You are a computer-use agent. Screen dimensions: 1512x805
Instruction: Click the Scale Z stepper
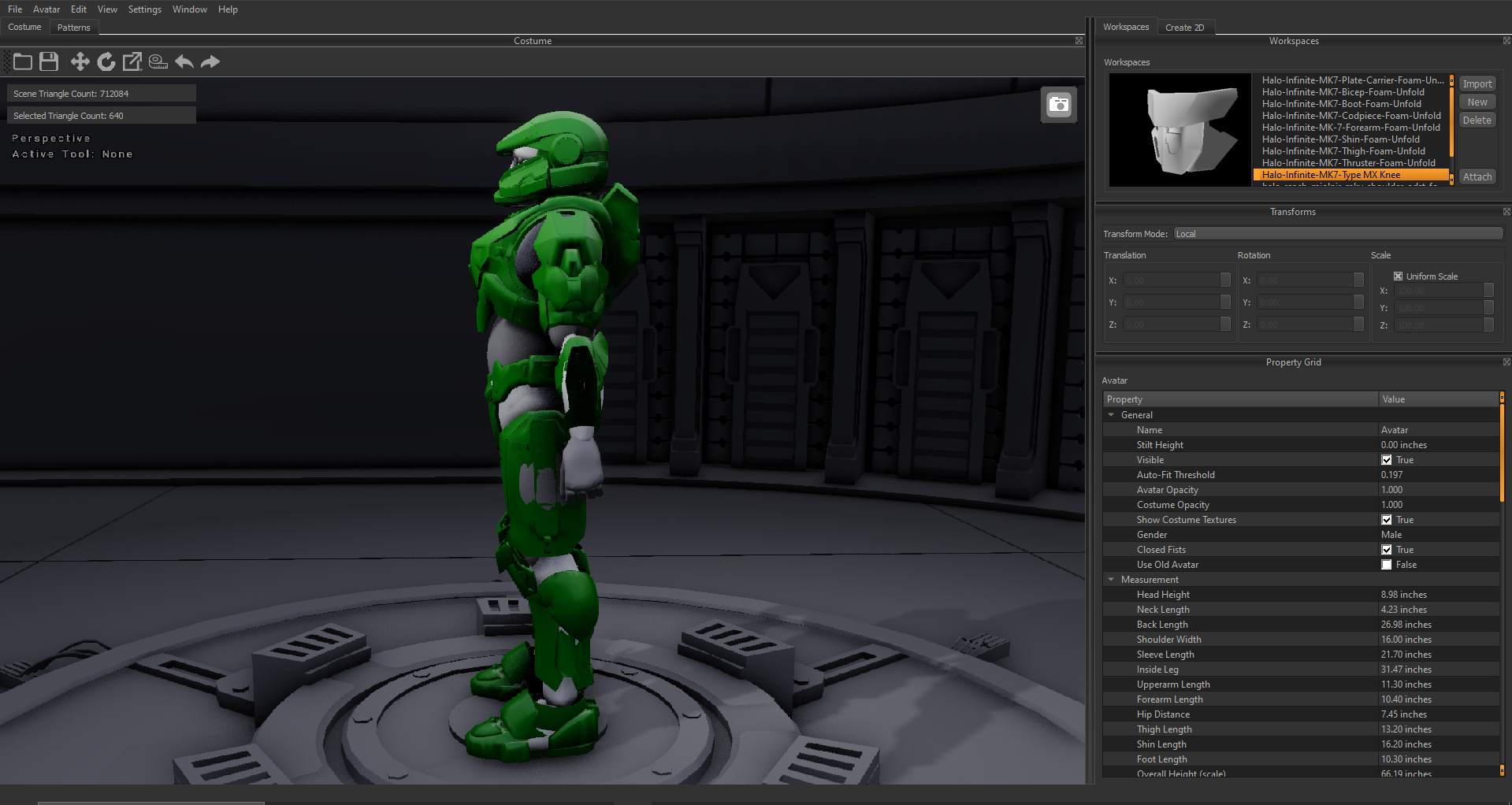point(1488,325)
